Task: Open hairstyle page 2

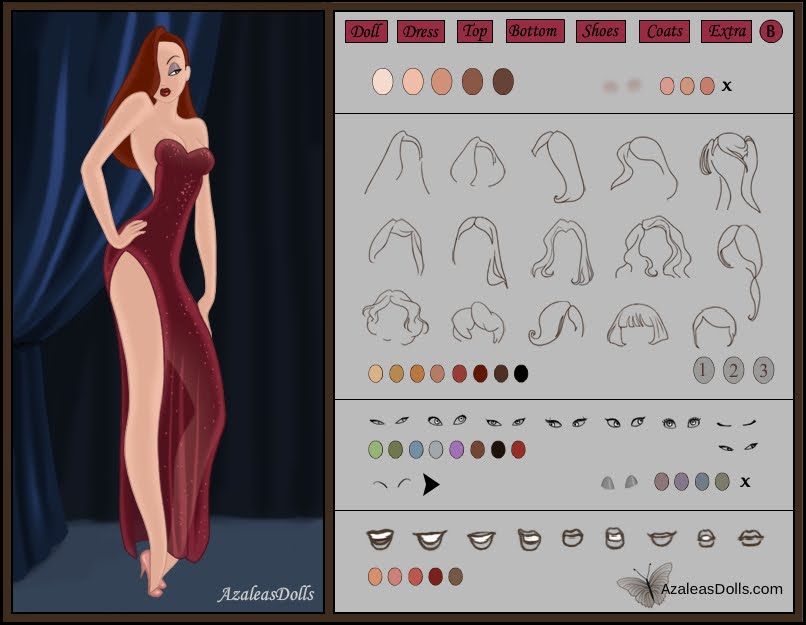Action: pos(734,370)
